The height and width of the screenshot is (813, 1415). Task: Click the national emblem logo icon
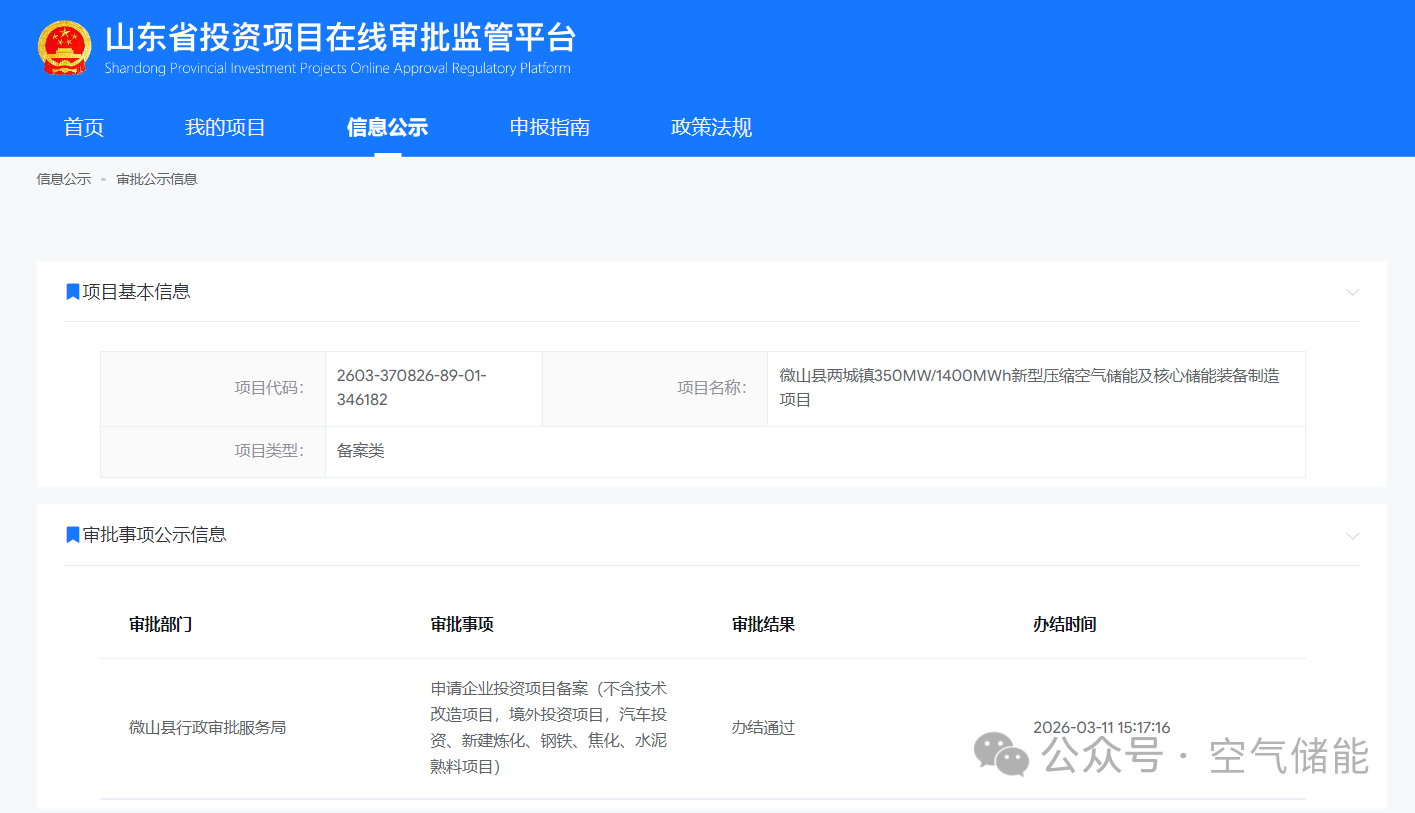(x=64, y=48)
